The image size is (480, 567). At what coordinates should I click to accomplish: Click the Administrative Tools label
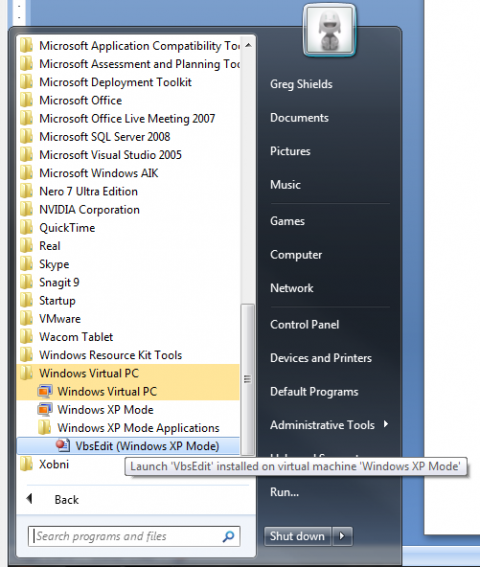(322, 425)
